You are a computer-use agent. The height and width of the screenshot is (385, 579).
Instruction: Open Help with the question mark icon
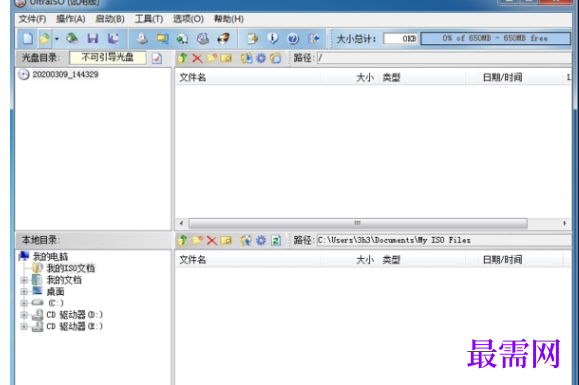pos(293,38)
